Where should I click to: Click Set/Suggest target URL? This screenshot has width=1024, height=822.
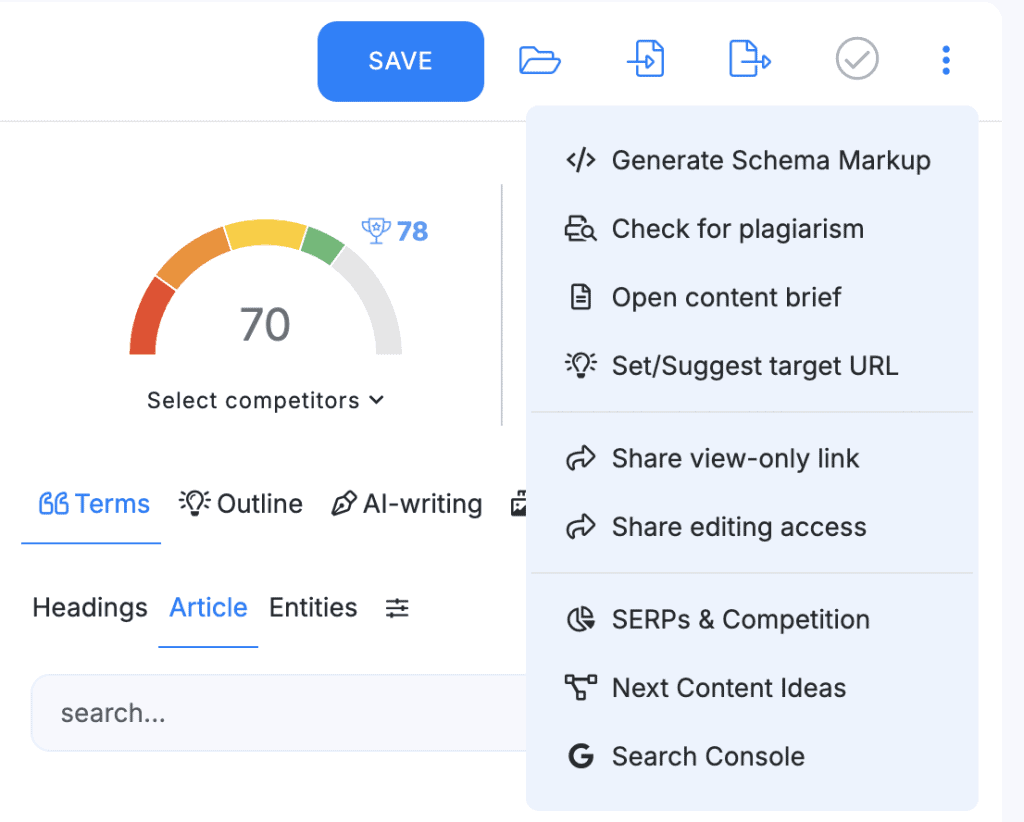(754, 366)
